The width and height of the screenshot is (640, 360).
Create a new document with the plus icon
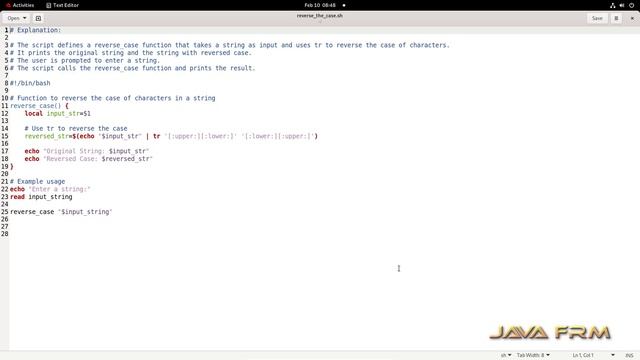tap(38, 18)
